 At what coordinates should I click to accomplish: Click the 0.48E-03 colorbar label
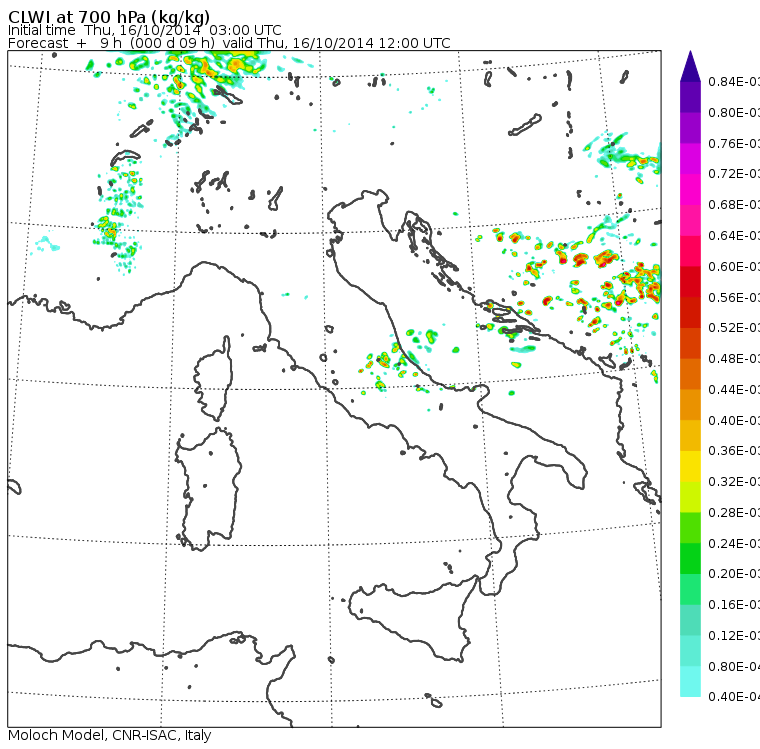pos(734,359)
